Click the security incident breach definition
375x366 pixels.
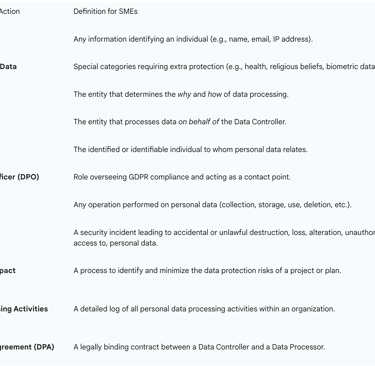[224, 238]
